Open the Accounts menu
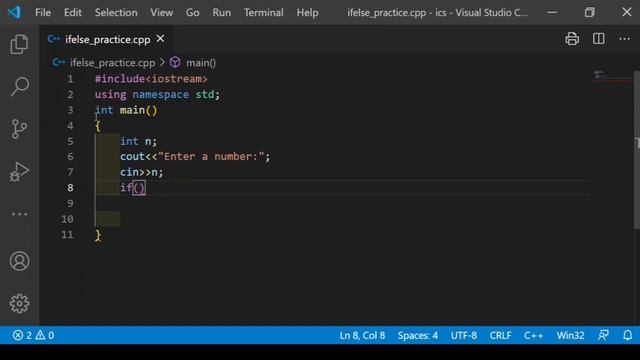Viewport: 640px width, 360px height. click(x=19, y=261)
